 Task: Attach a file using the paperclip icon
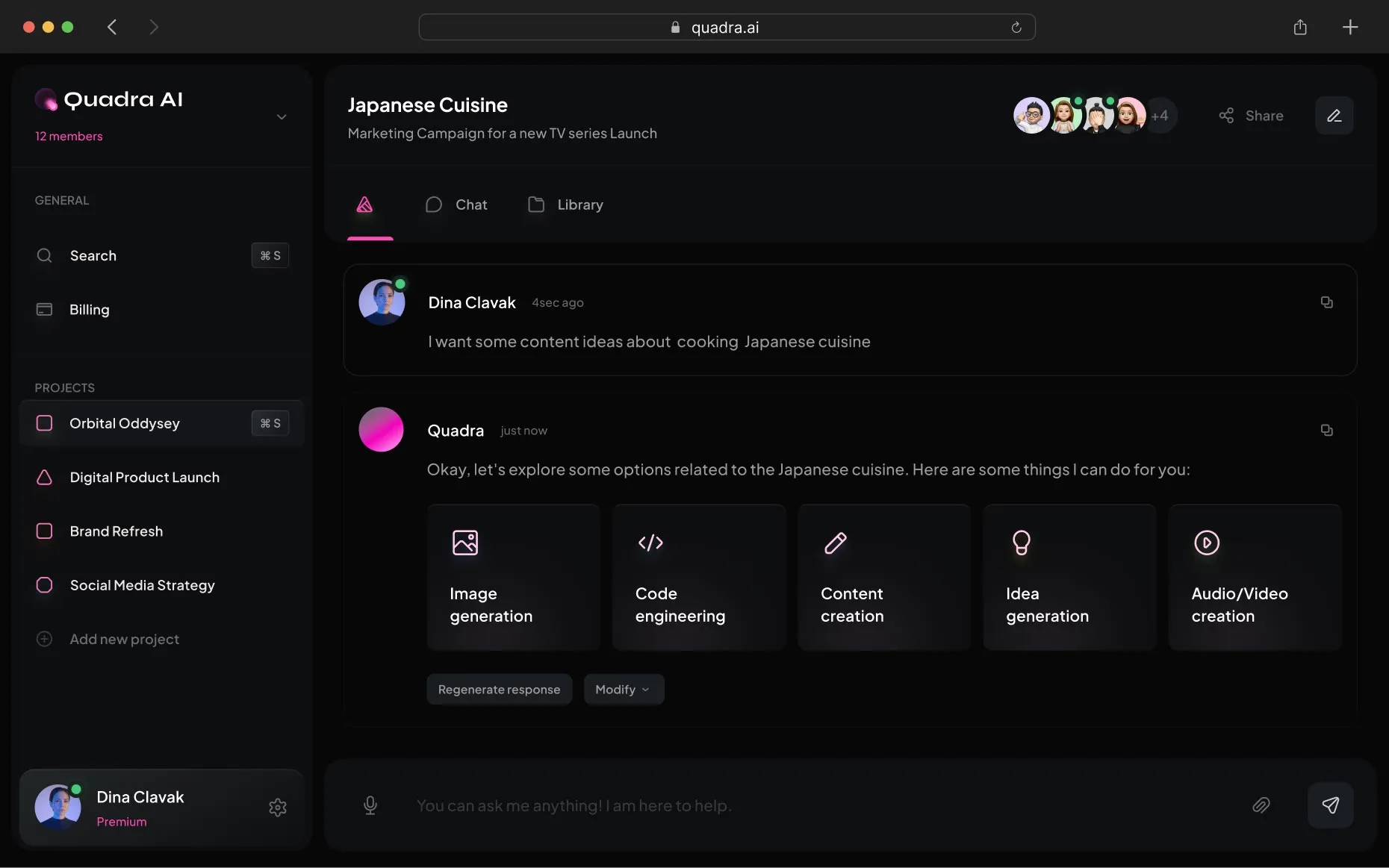pyautogui.click(x=1261, y=806)
